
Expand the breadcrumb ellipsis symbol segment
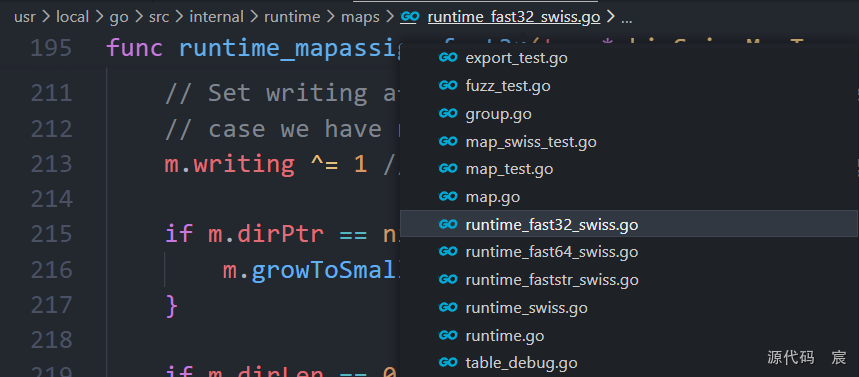[x=627, y=19]
